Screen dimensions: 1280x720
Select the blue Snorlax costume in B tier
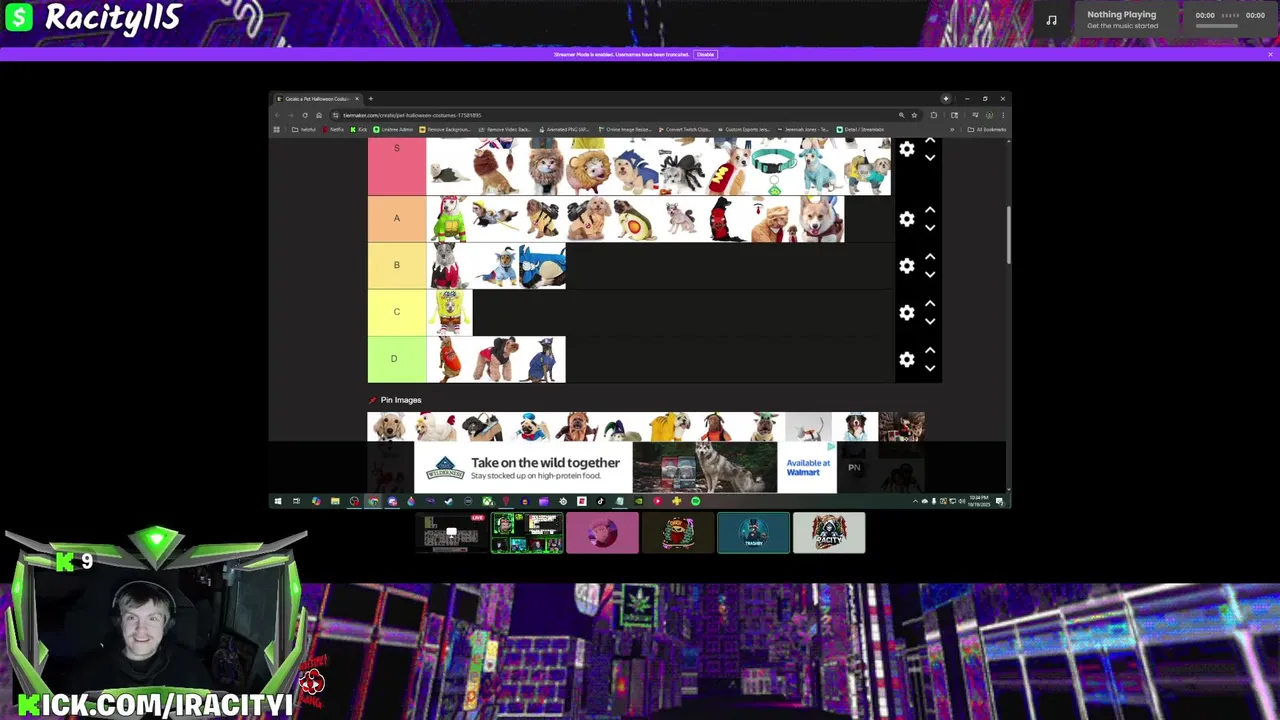[x=543, y=266]
